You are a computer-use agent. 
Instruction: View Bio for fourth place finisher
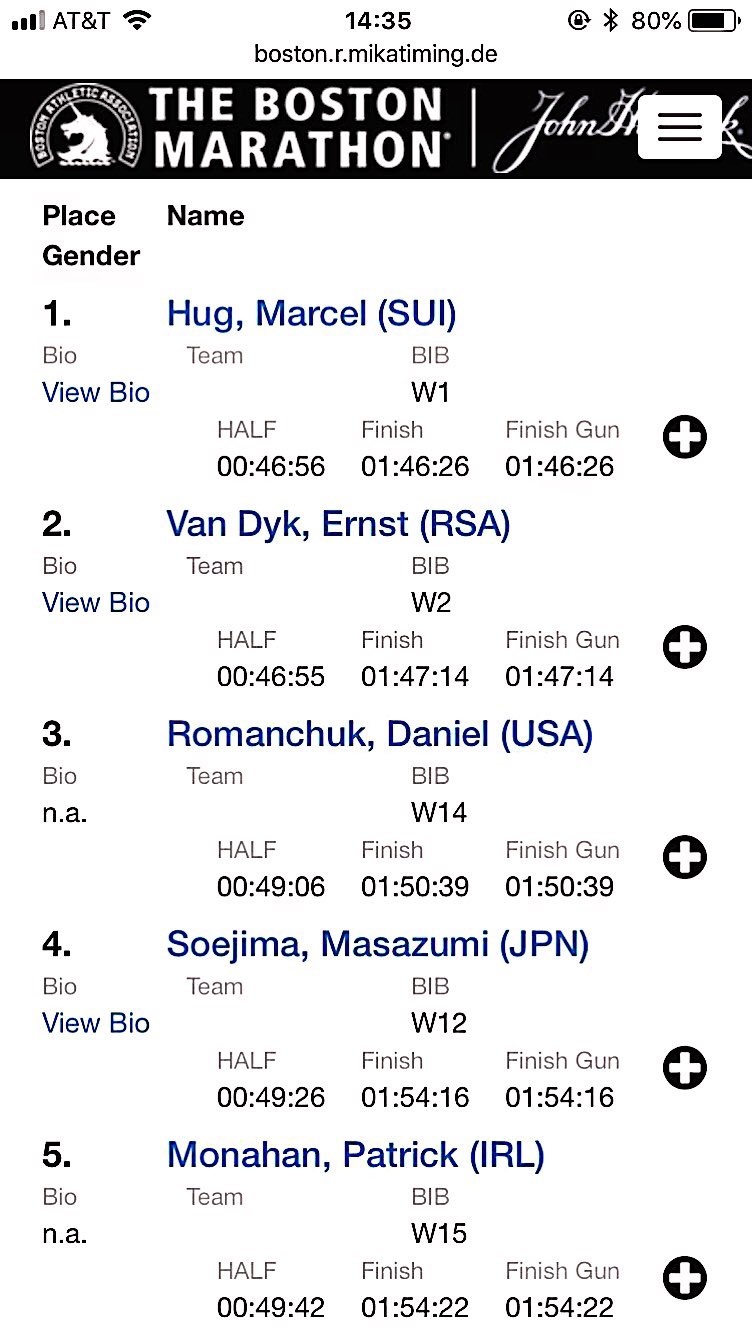click(96, 1023)
